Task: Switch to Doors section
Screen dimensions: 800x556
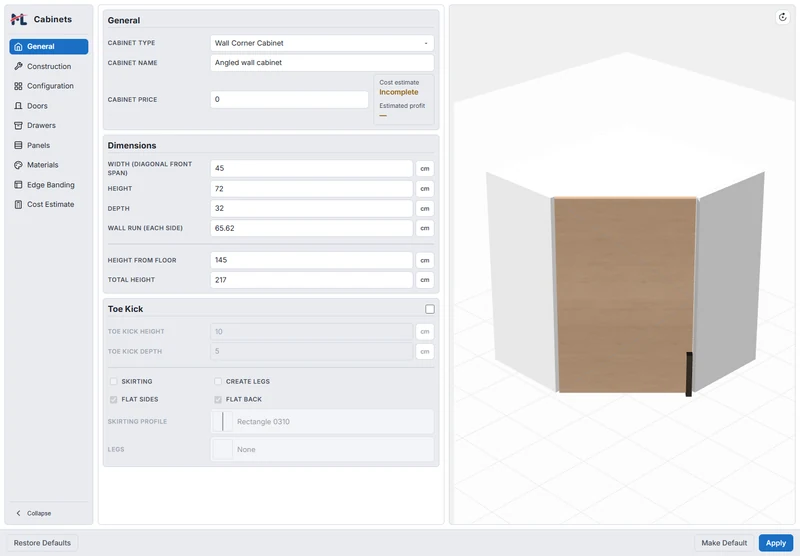Action: coord(48,106)
